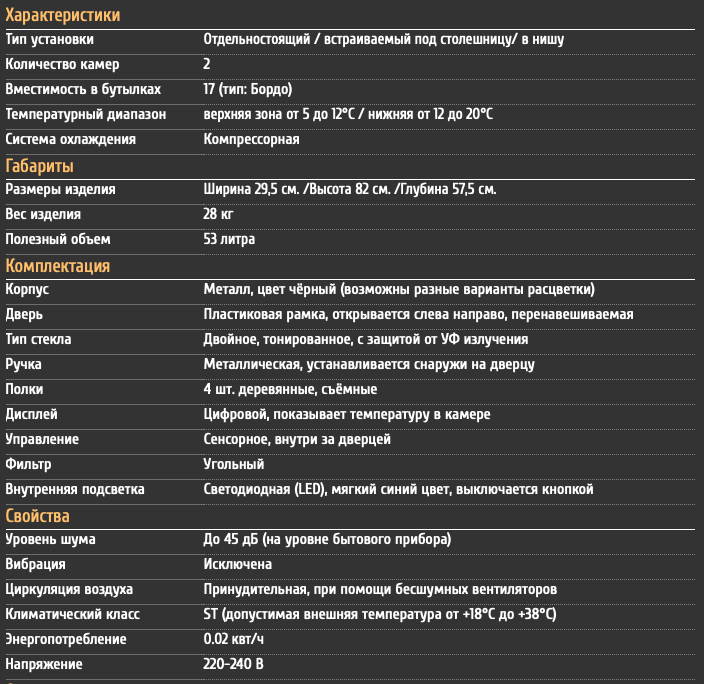
Task: Click the Размеры изделия dimensions value
Action: click(350, 189)
